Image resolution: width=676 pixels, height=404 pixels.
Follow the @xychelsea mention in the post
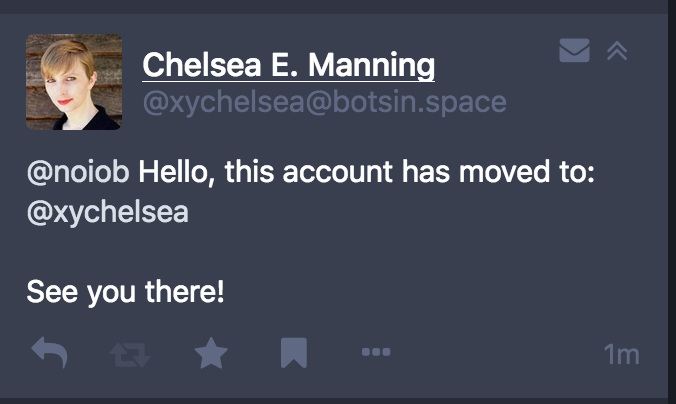pyautogui.click(x=107, y=213)
